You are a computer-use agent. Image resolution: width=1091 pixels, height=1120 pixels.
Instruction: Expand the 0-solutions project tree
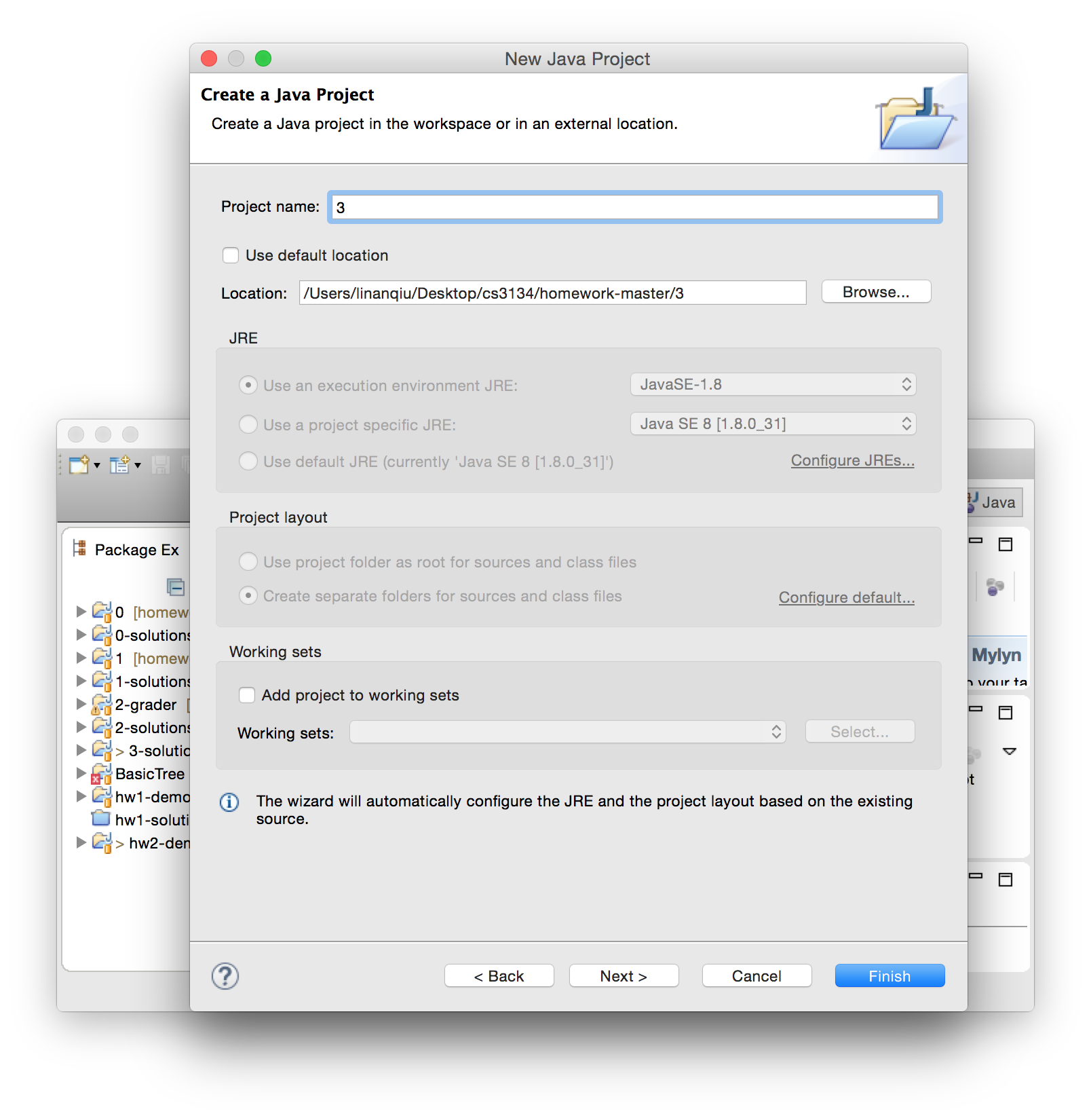click(81, 635)
